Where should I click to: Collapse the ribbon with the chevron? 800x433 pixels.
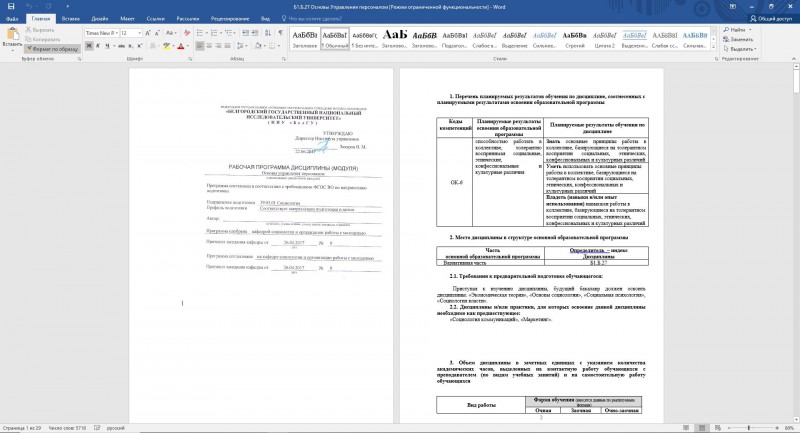(794, 59)
